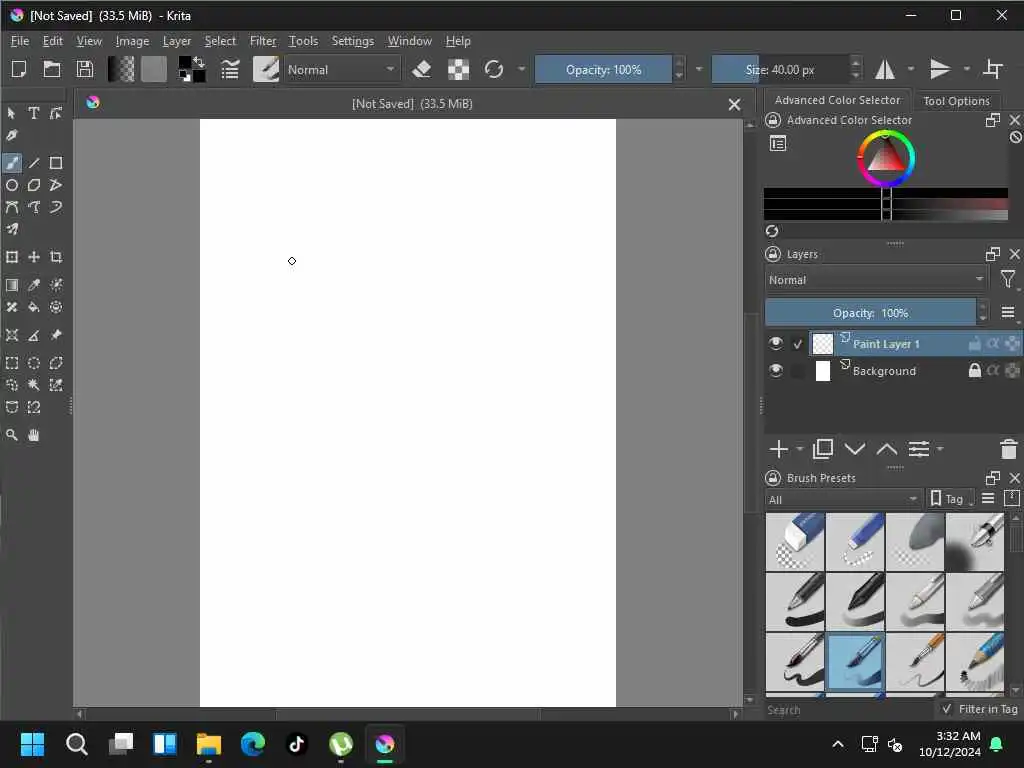Select the Pan hand tool
The height and width of the screenshot is (768, 1024).
click(34, 435)
